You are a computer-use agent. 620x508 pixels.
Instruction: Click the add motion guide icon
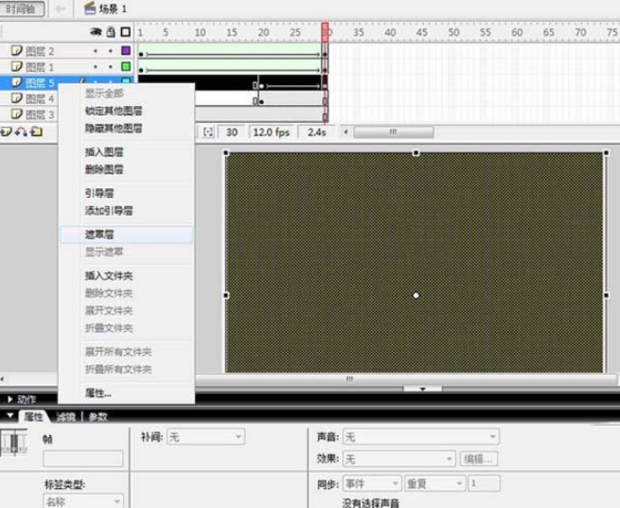pos(21,132)
